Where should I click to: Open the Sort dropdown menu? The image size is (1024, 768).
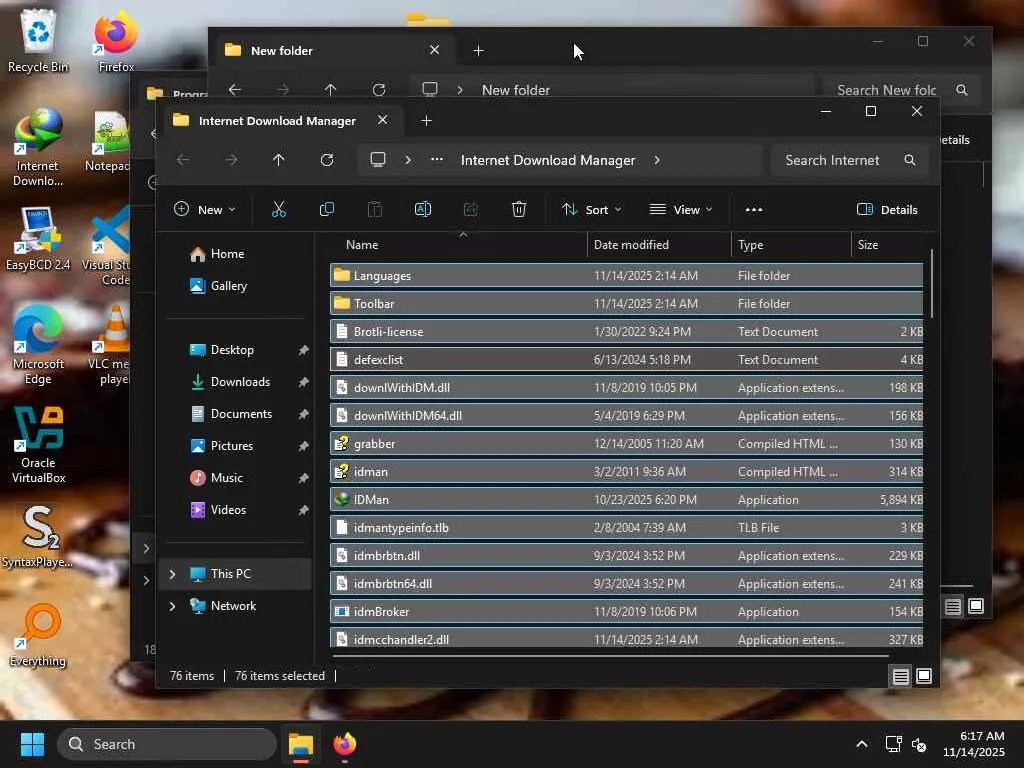click(x=591, y=209)
